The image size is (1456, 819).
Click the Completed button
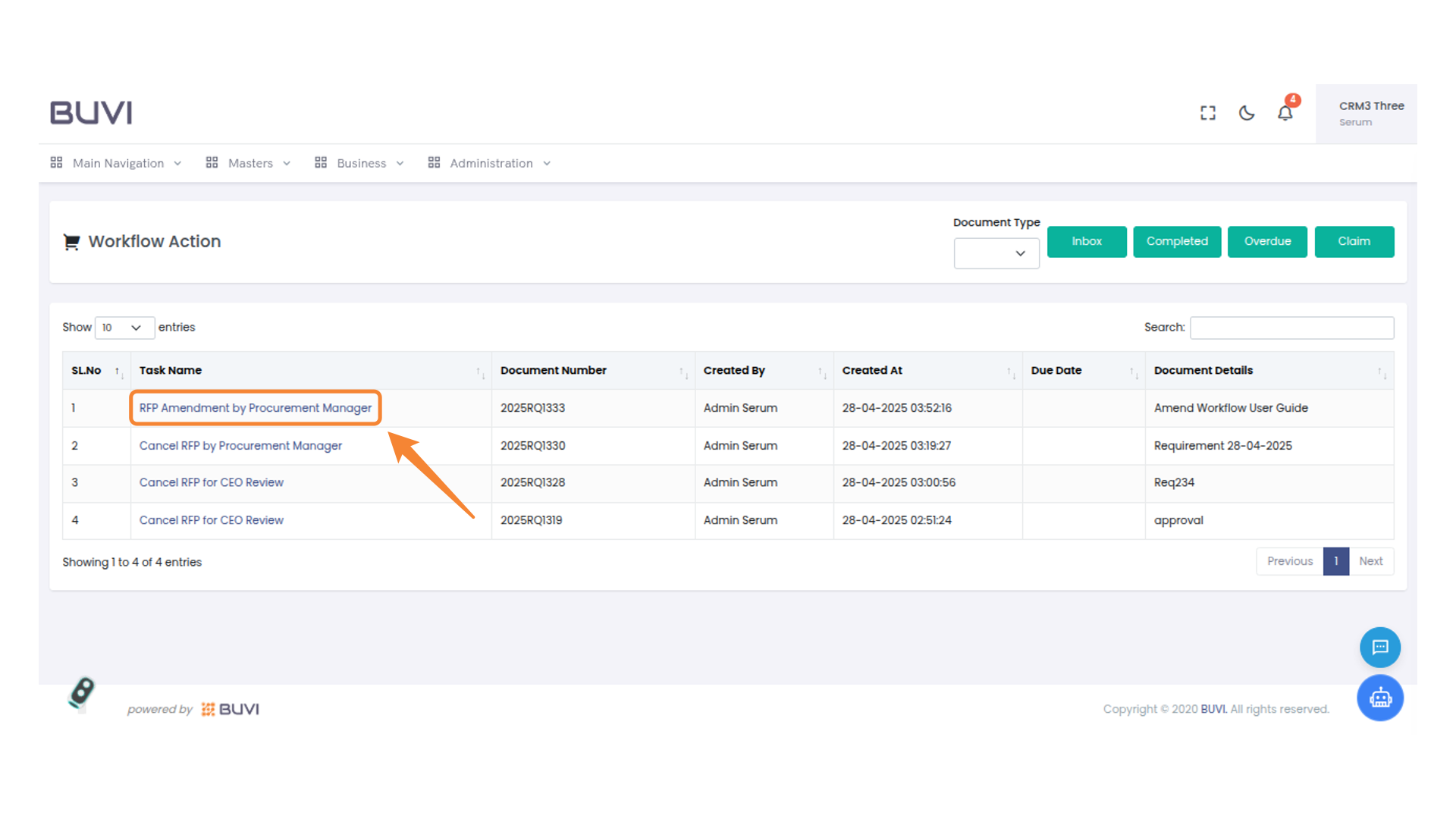coord(1177,241)
